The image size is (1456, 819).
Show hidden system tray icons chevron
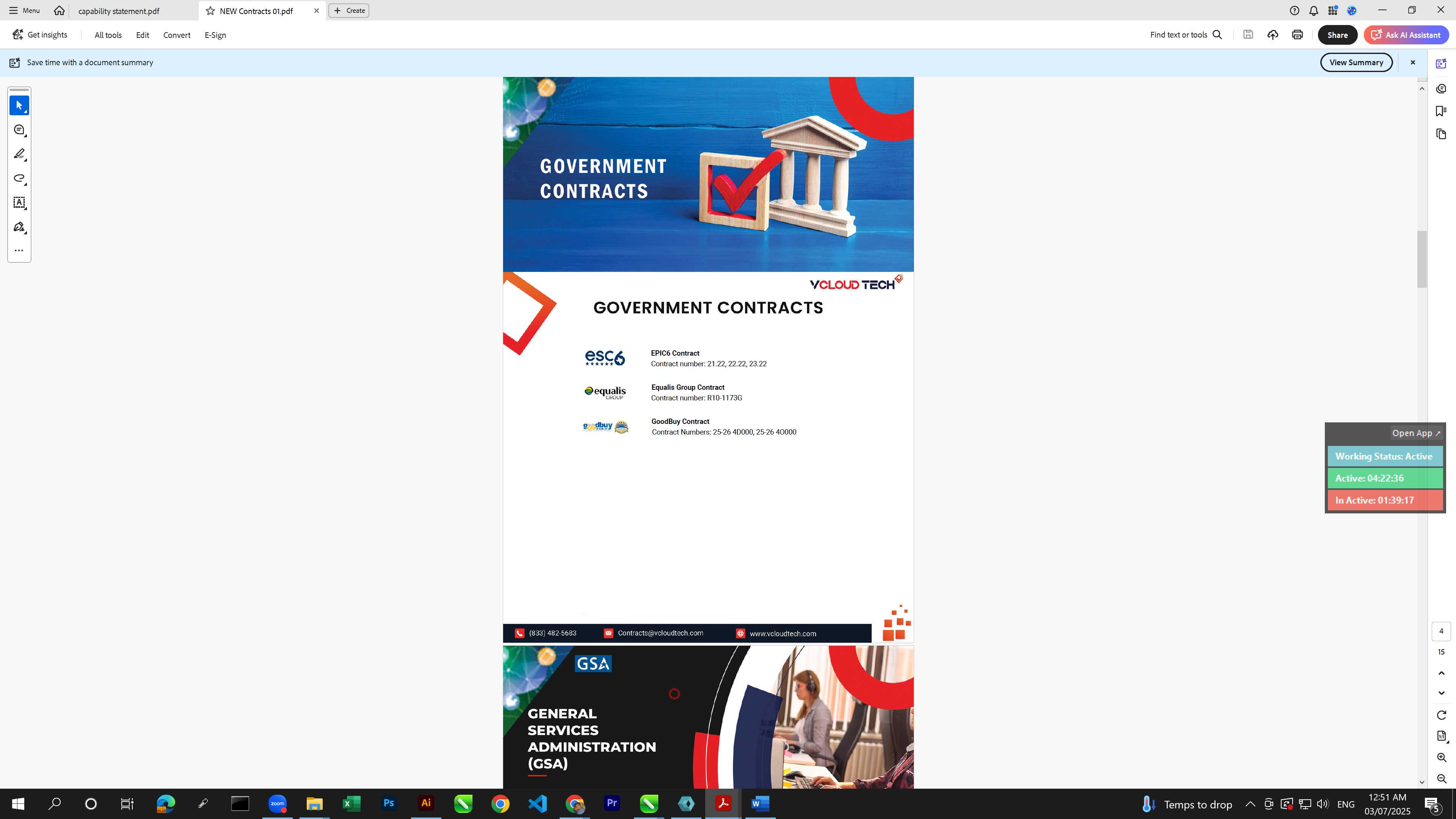(x=1250, y=804)
